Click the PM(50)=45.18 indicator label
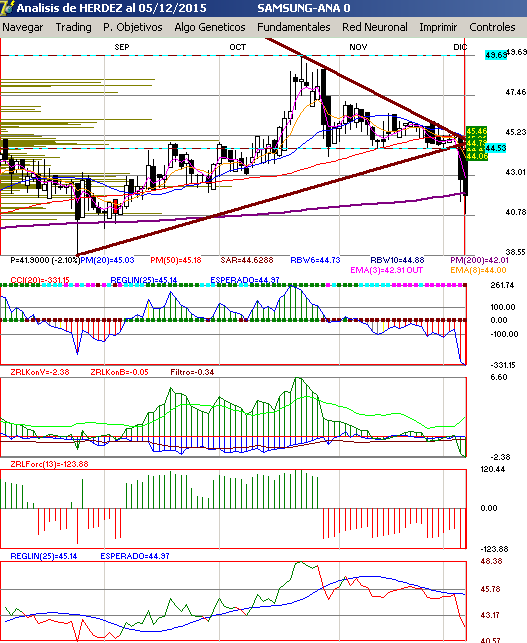This screenshot has height=643, width=527. (x=176, y=260)
